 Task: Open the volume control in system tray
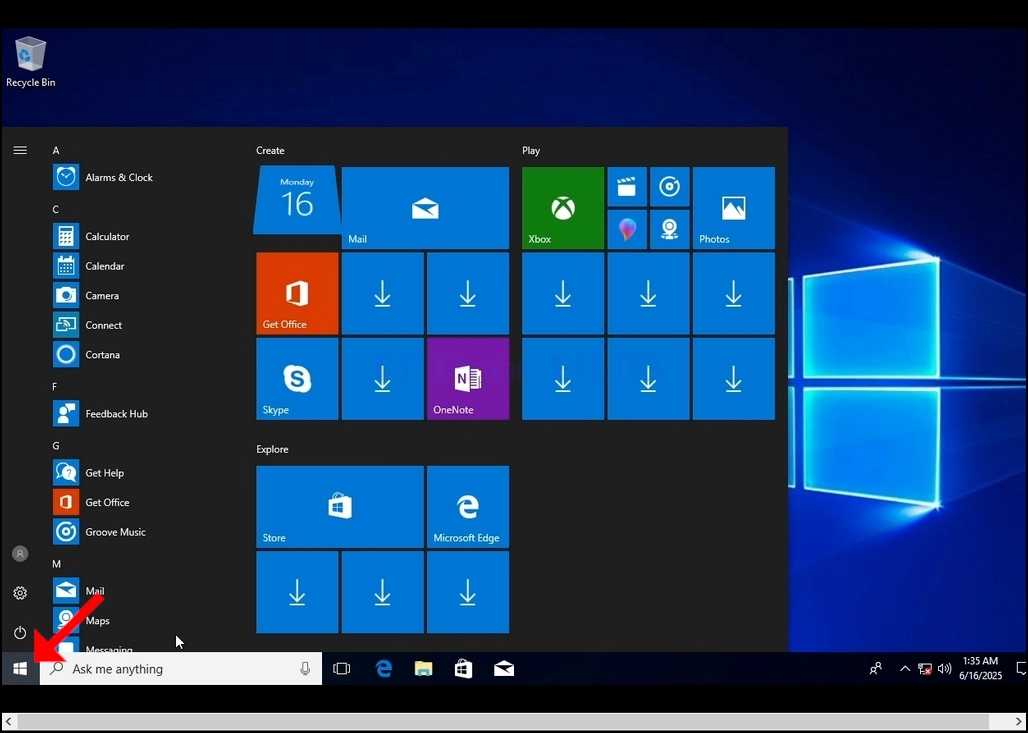[x=945, y=669]
